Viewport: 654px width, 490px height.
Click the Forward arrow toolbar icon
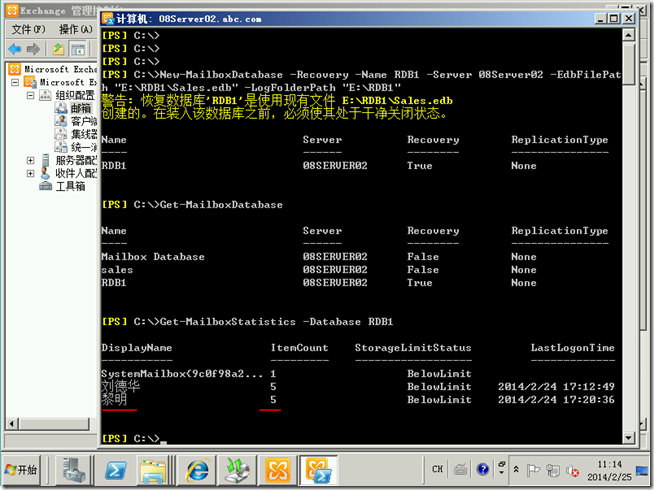tap(33, 49)
